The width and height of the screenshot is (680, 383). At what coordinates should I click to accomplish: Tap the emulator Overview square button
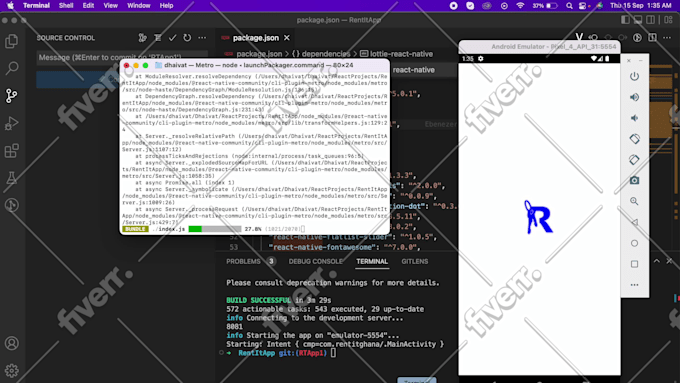click(634, 264)
